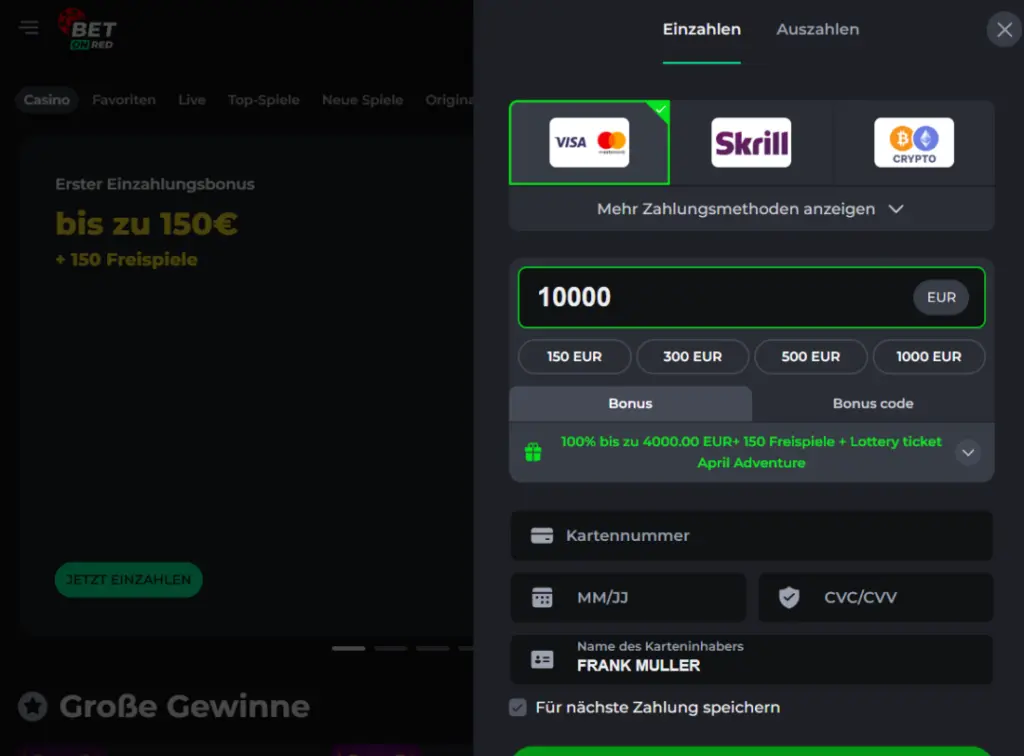Open the Live category
The width and height of the screenshot is (1024, 756).
(192, 100)
